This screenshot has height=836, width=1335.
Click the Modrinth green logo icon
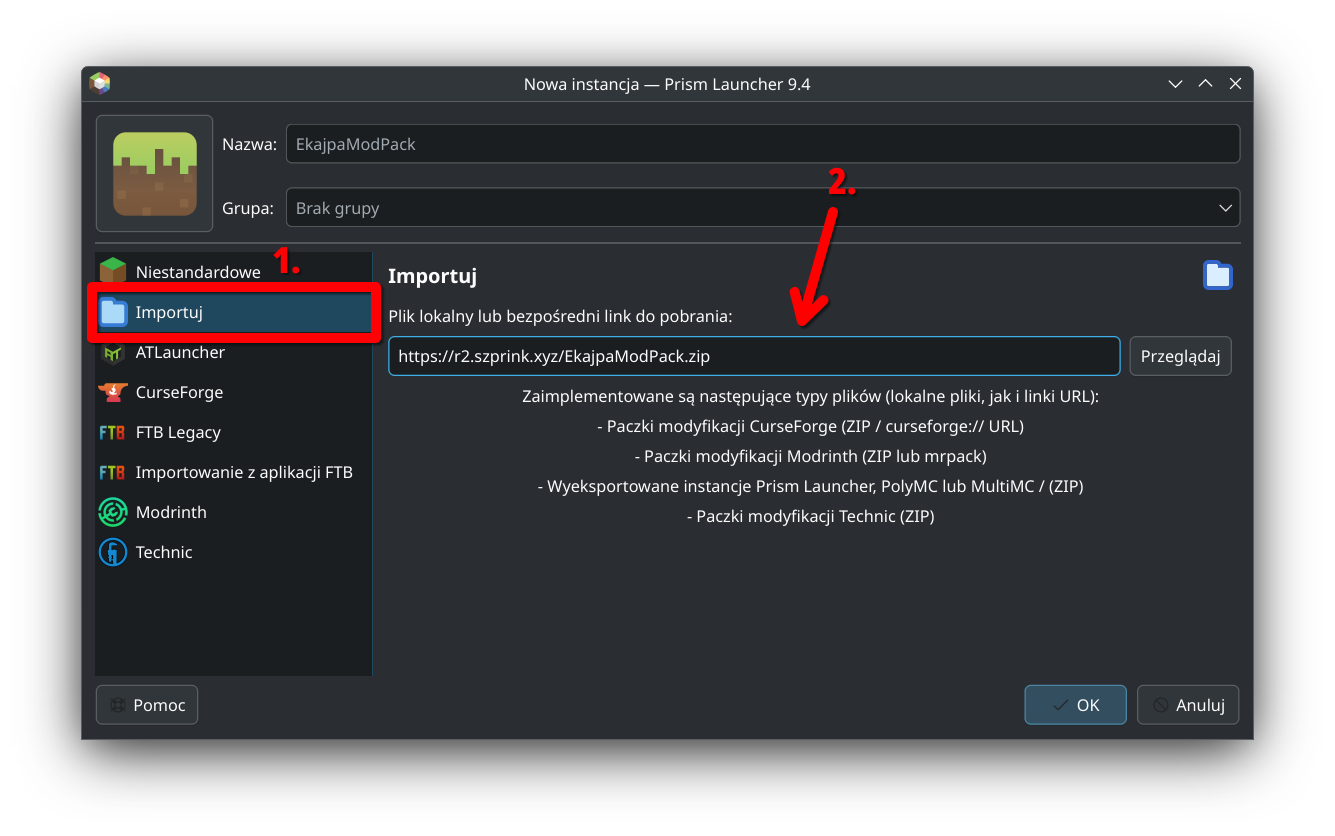click(113, 512)
